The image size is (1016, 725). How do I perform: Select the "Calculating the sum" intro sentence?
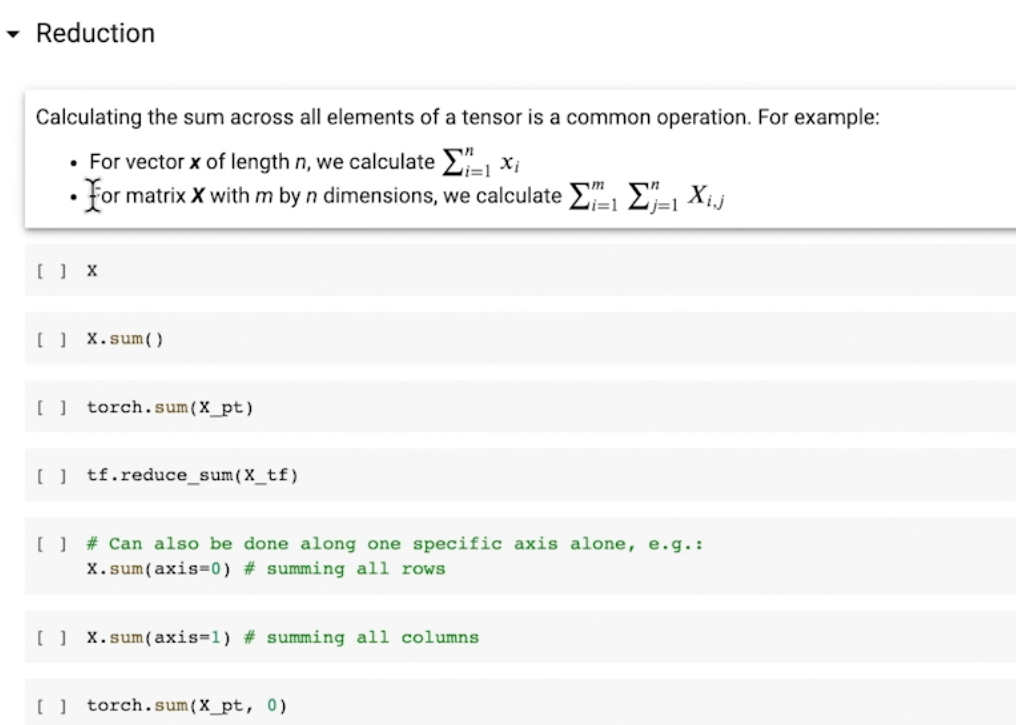457,117
